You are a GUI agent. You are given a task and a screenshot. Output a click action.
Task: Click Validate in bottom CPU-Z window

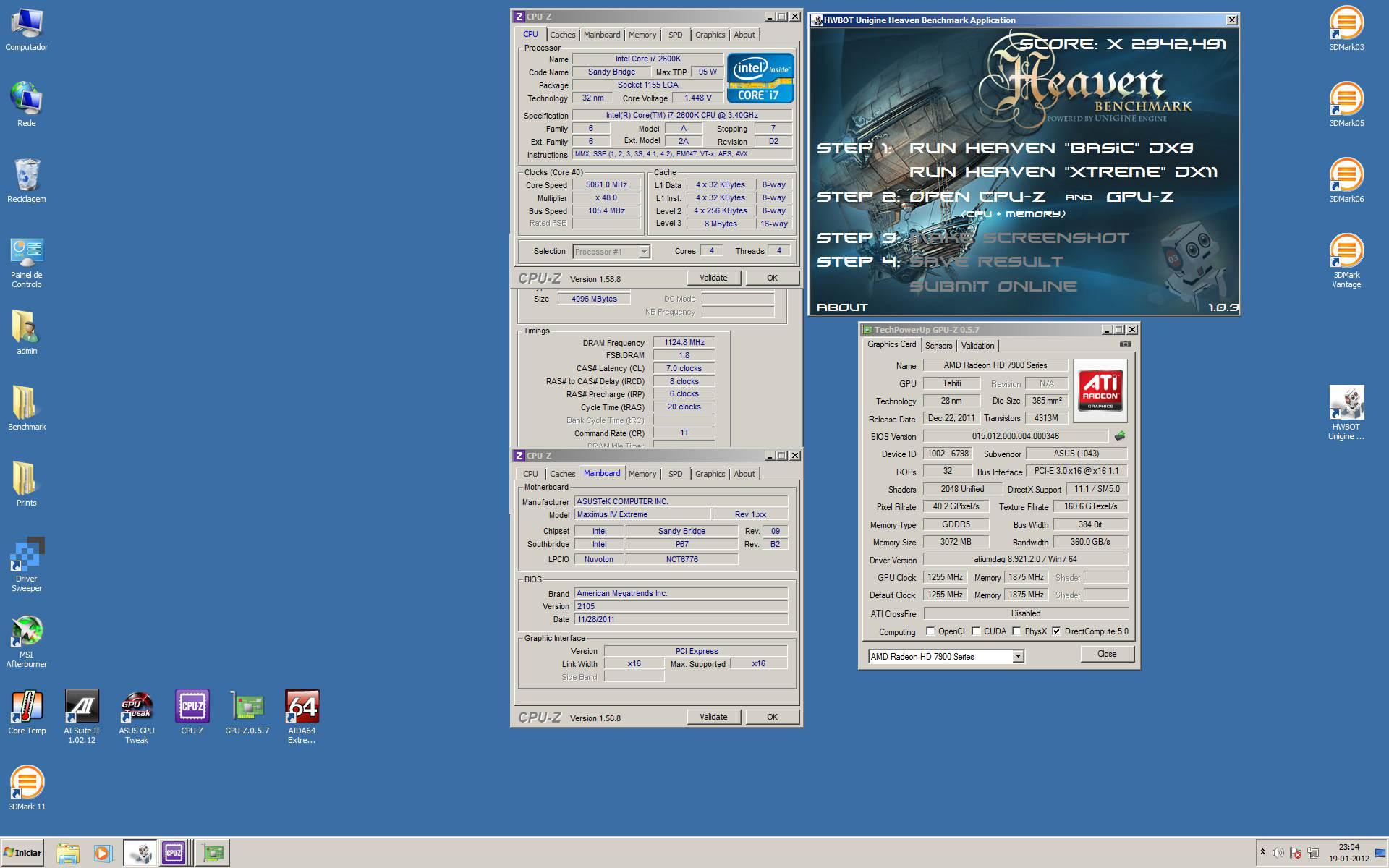713,717
